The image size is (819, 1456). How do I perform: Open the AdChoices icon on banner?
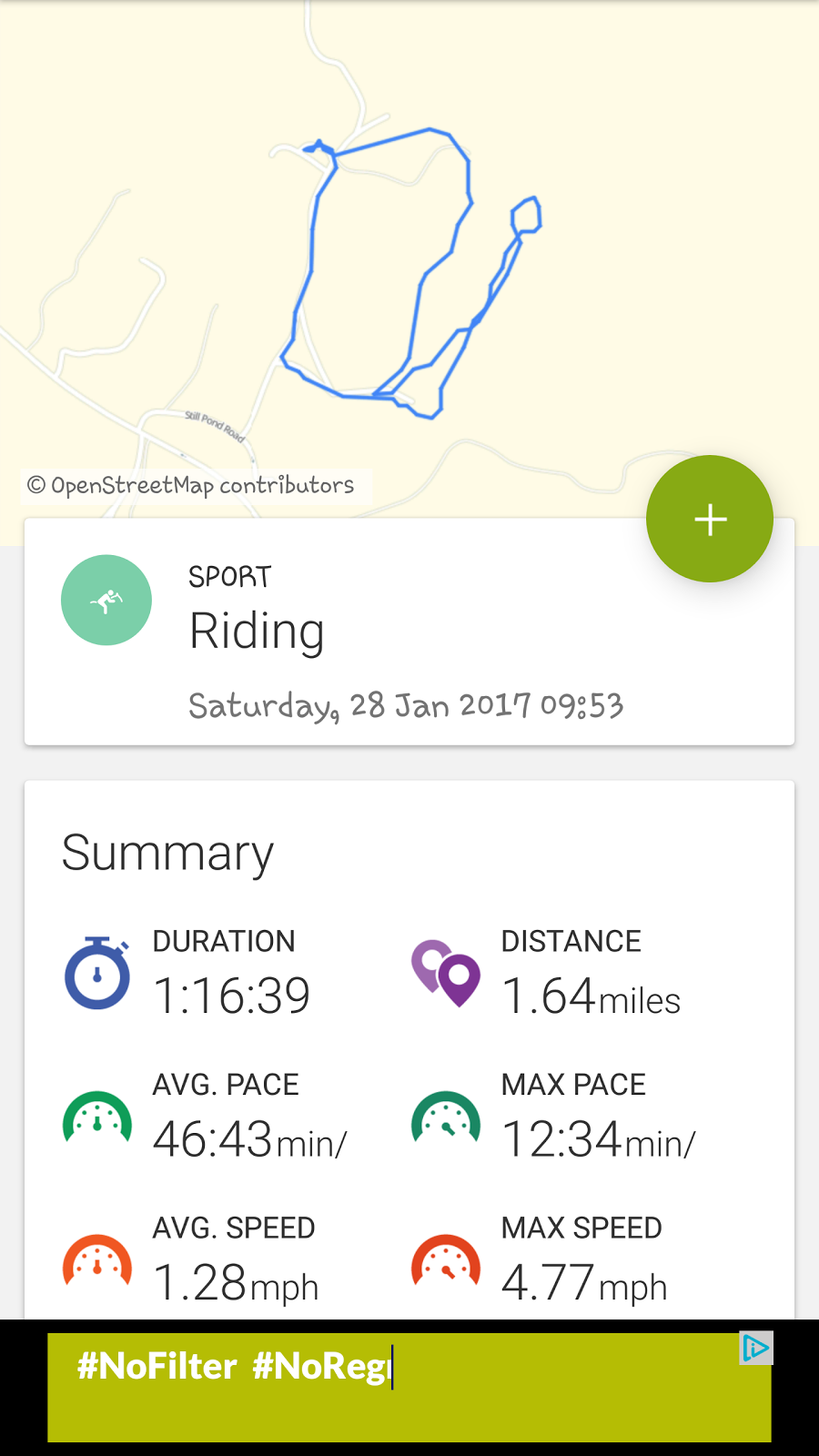(756, 1348)
